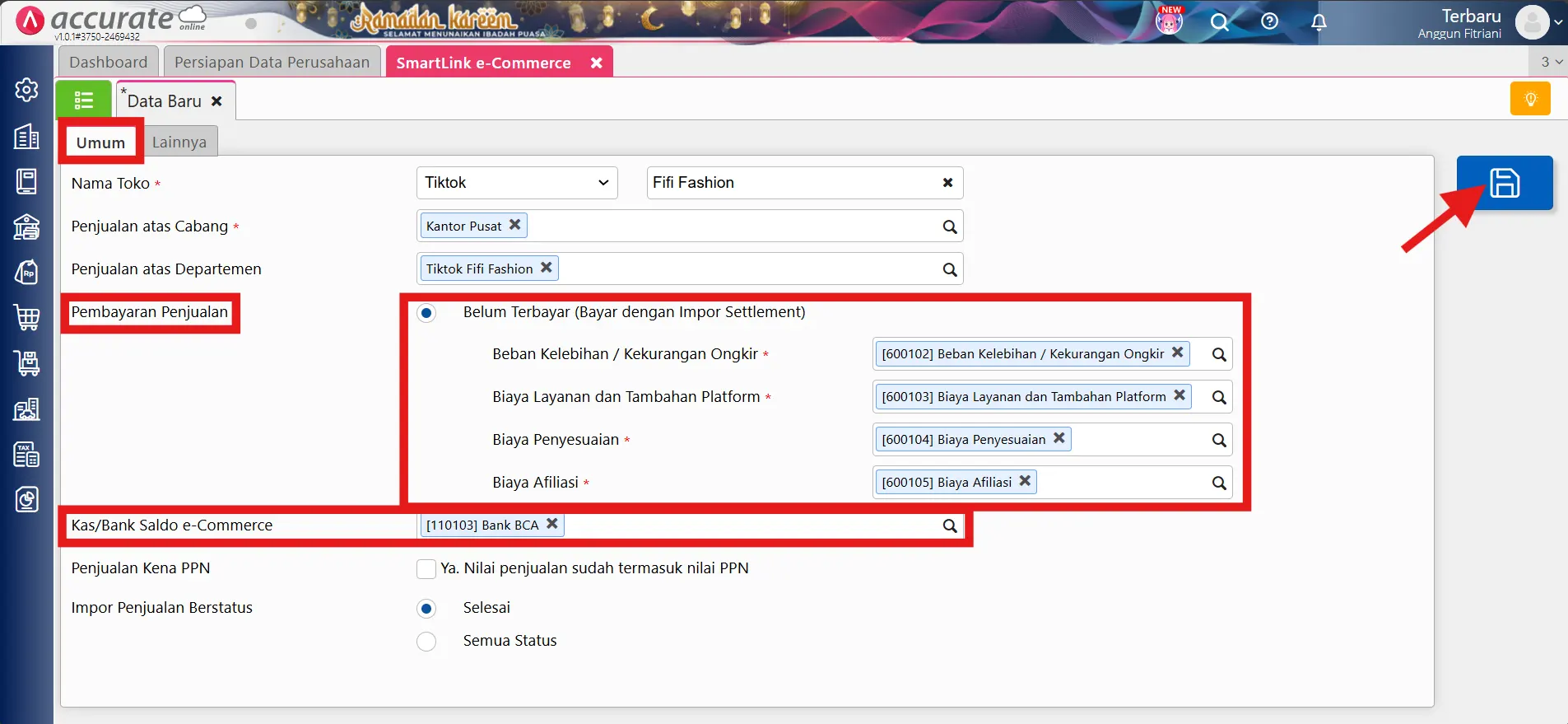The image size is (1568, 724).
Task: Enable the Penjualan Kena PPN checkbox
Action: (426, 568)
